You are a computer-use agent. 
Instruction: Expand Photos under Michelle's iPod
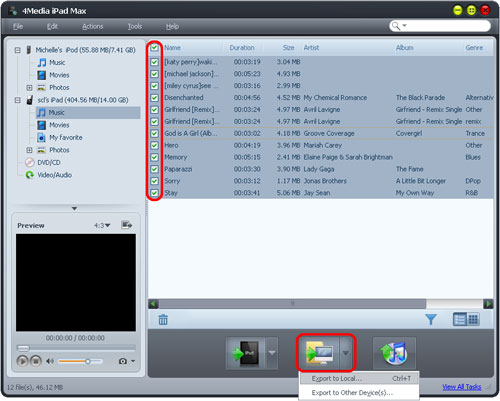pos(29,88)
